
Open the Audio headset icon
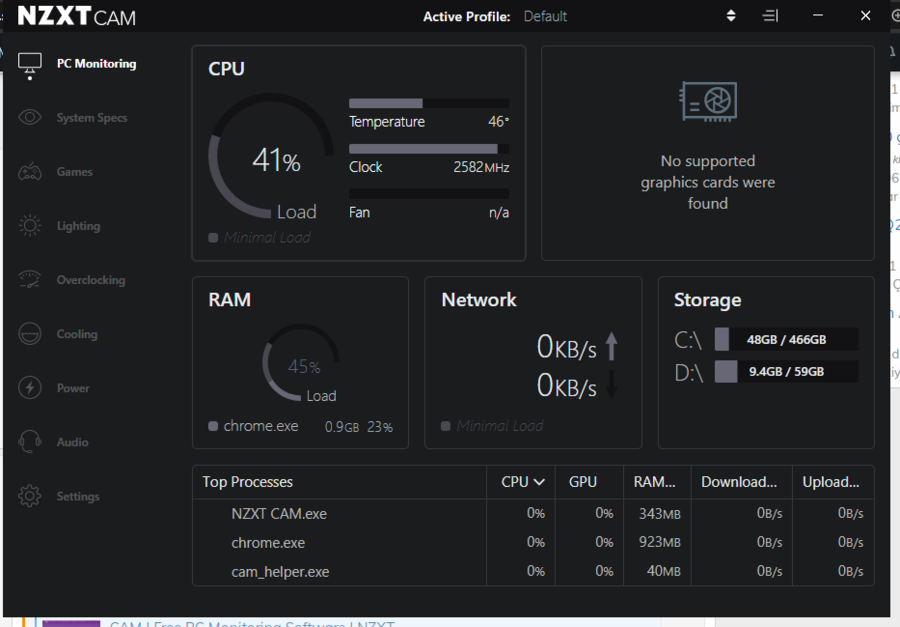pos(30,442)
